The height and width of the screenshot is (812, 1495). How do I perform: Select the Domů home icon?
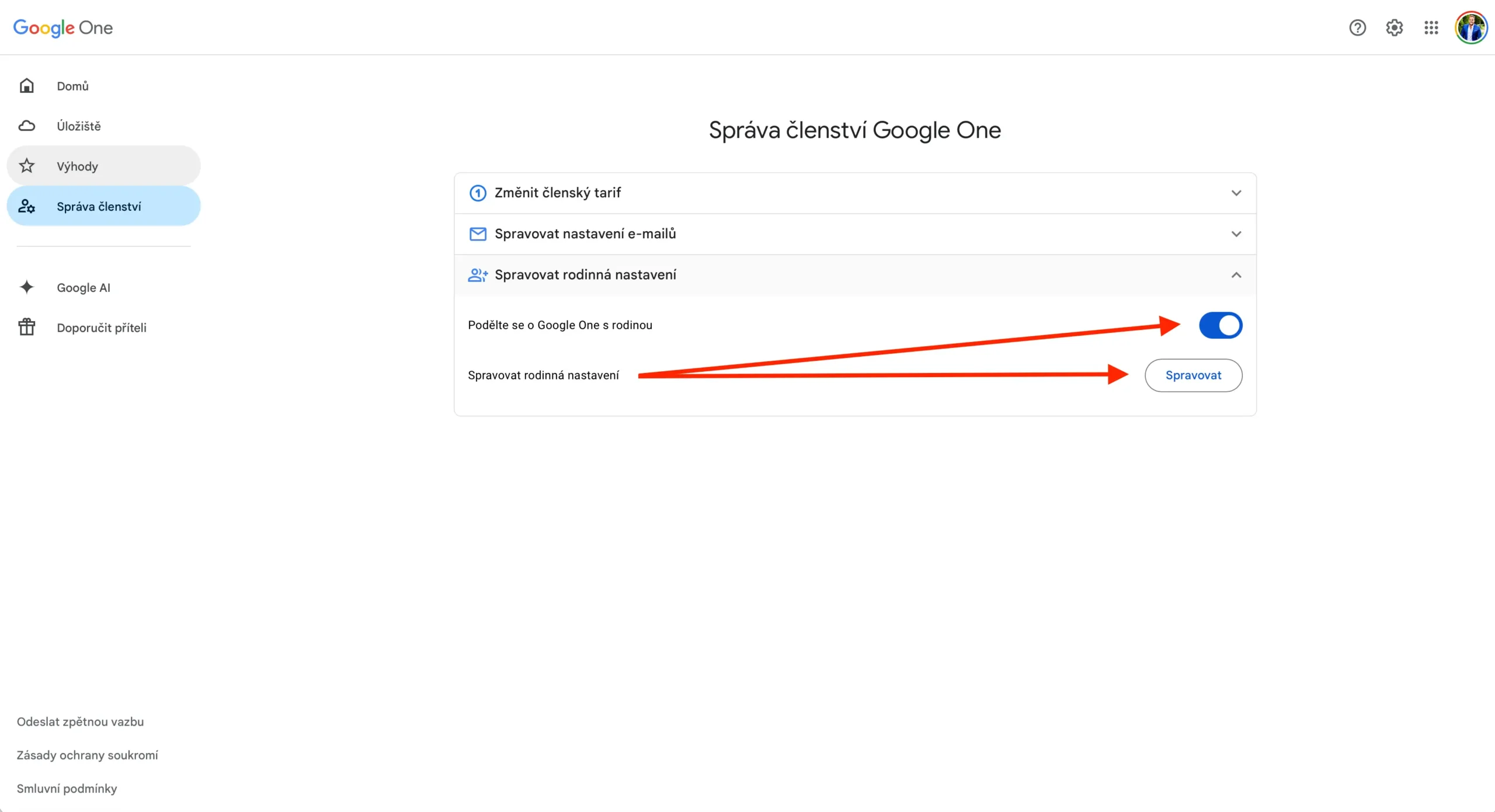[x=26, y=85]
